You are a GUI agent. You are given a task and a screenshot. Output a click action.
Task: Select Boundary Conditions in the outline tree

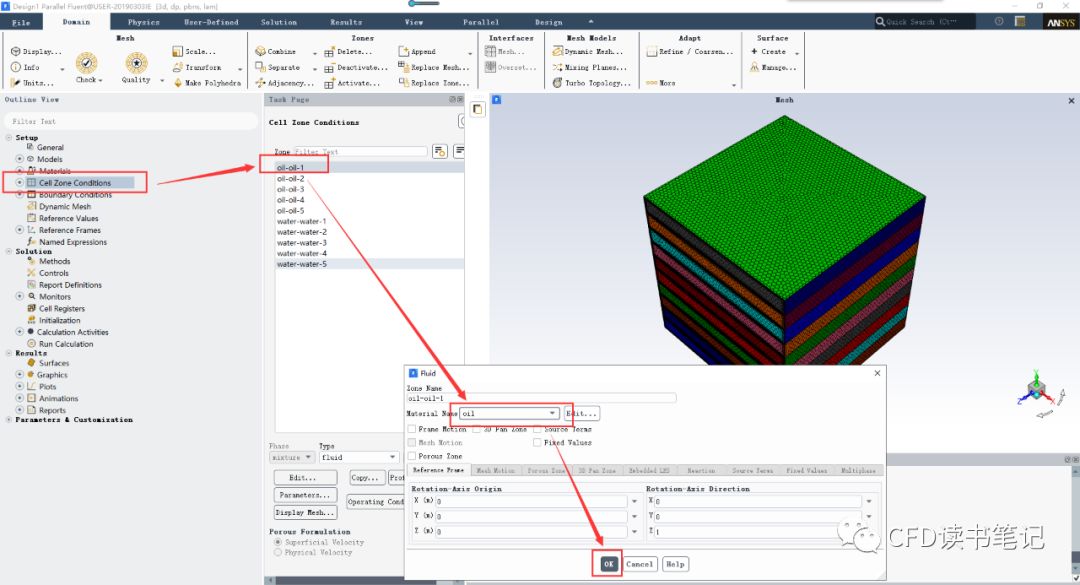click(x=74, y=194)
